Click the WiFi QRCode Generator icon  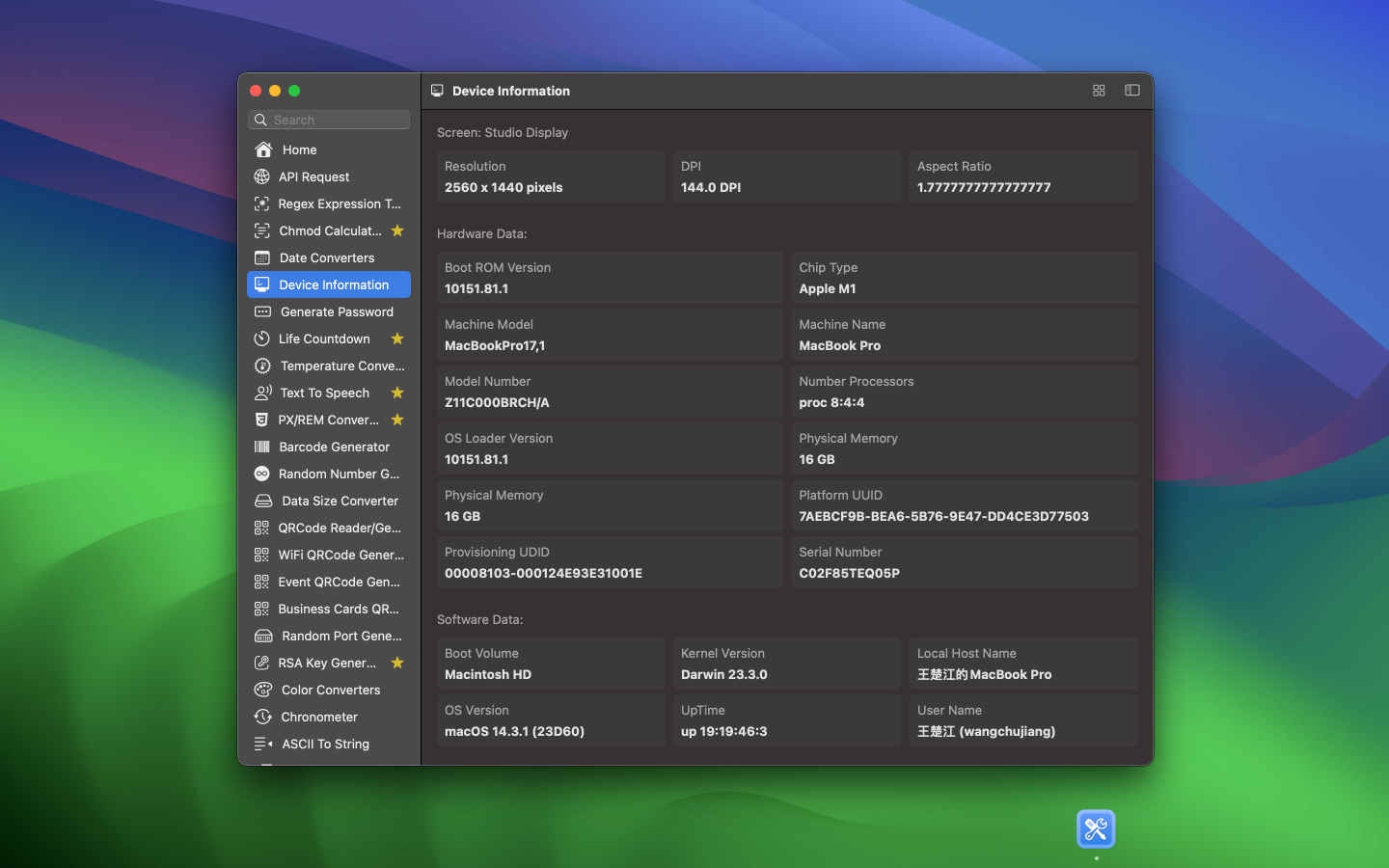(261, 555)
